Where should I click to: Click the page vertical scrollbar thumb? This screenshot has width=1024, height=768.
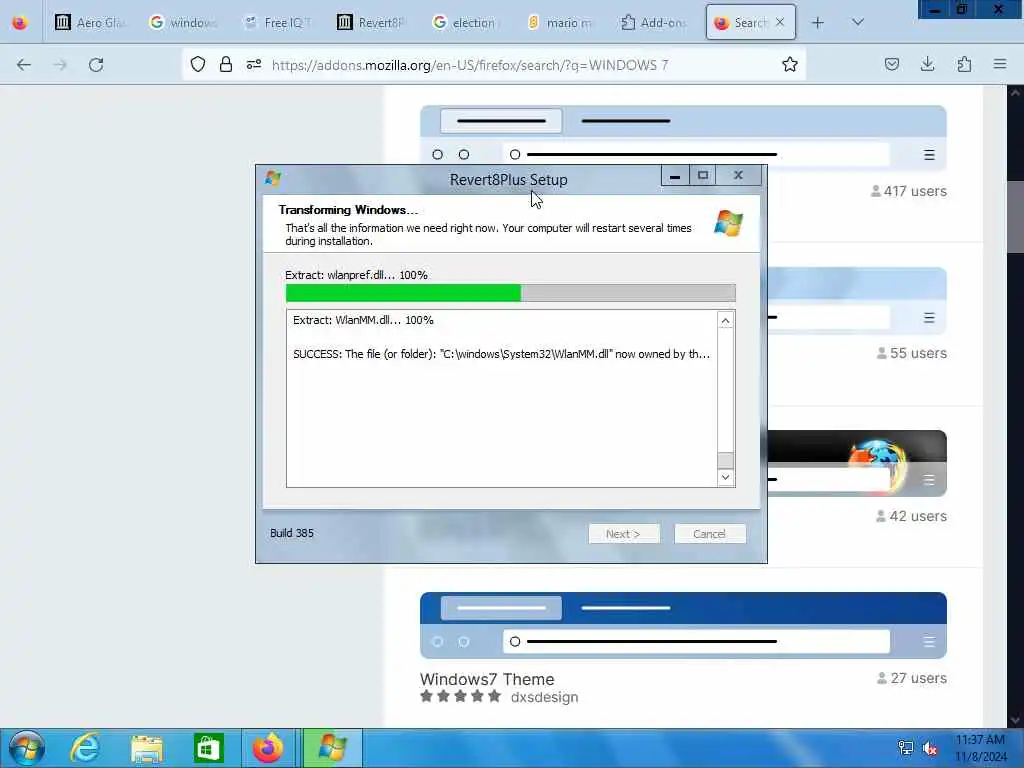pyautogui.click(x=1016, y=217)
